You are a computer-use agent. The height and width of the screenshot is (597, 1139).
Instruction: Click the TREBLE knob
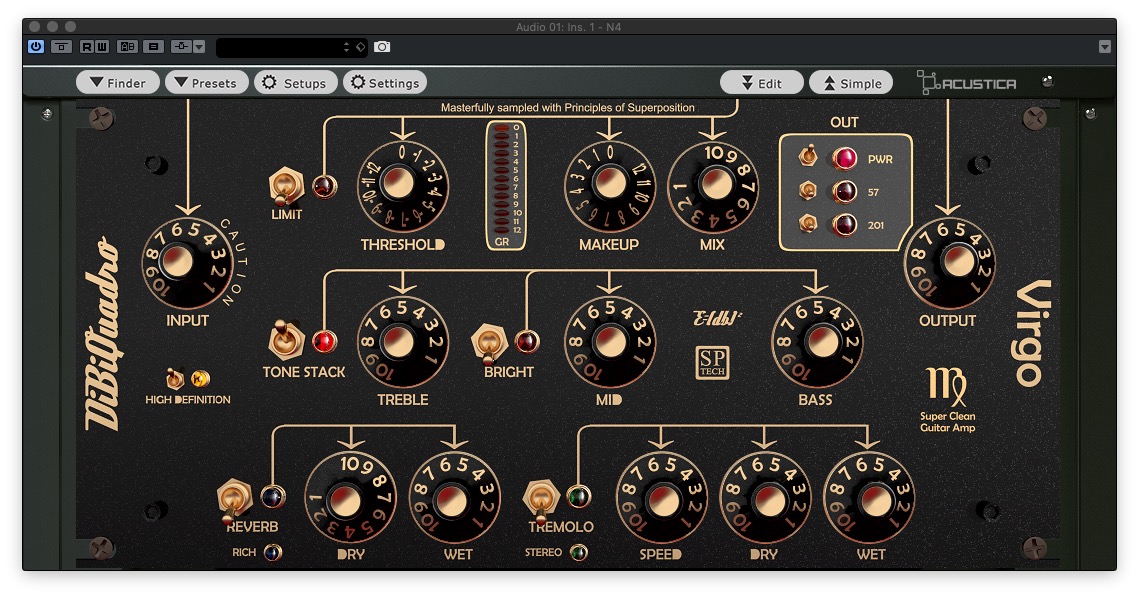click(402, 342)
